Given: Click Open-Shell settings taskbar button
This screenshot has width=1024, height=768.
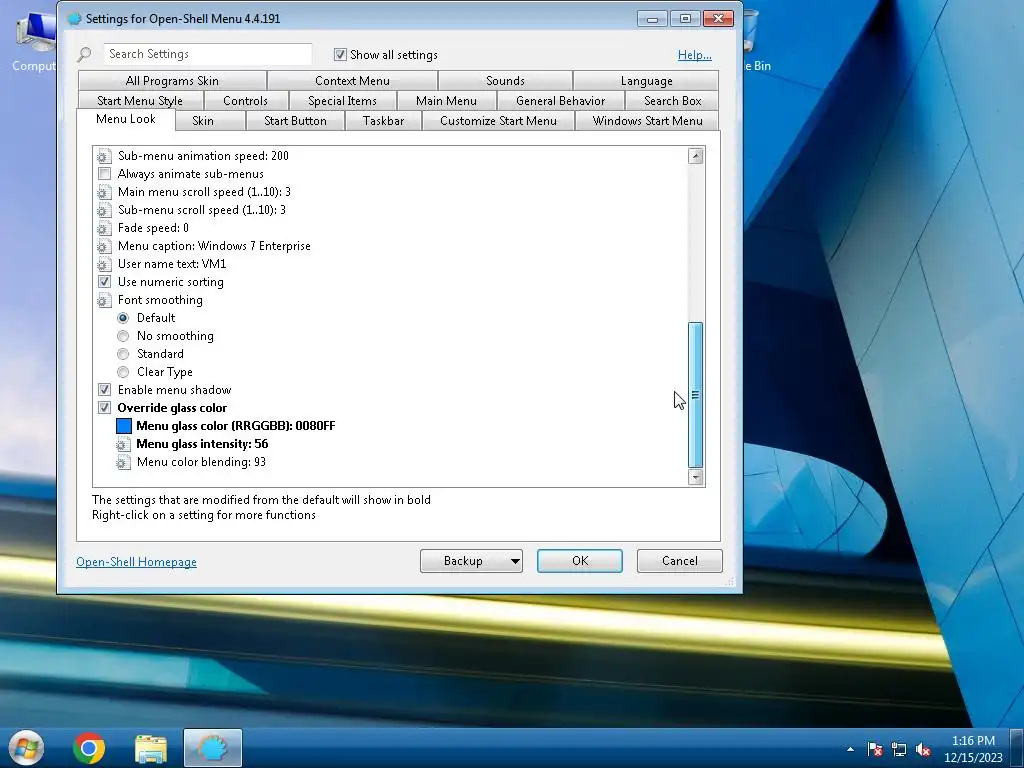Looking at the screenshot, I should point(213,748).
